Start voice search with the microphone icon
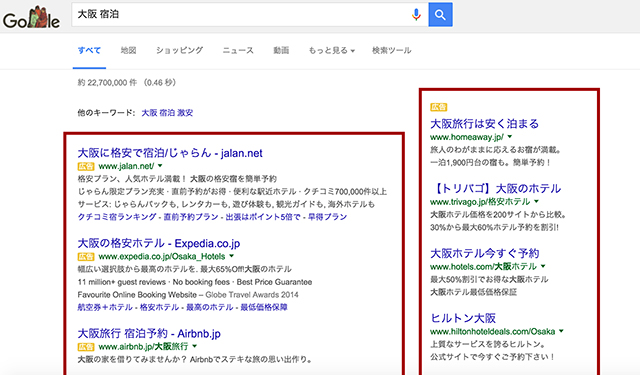 pyautogui.click(x=416, y=15)
